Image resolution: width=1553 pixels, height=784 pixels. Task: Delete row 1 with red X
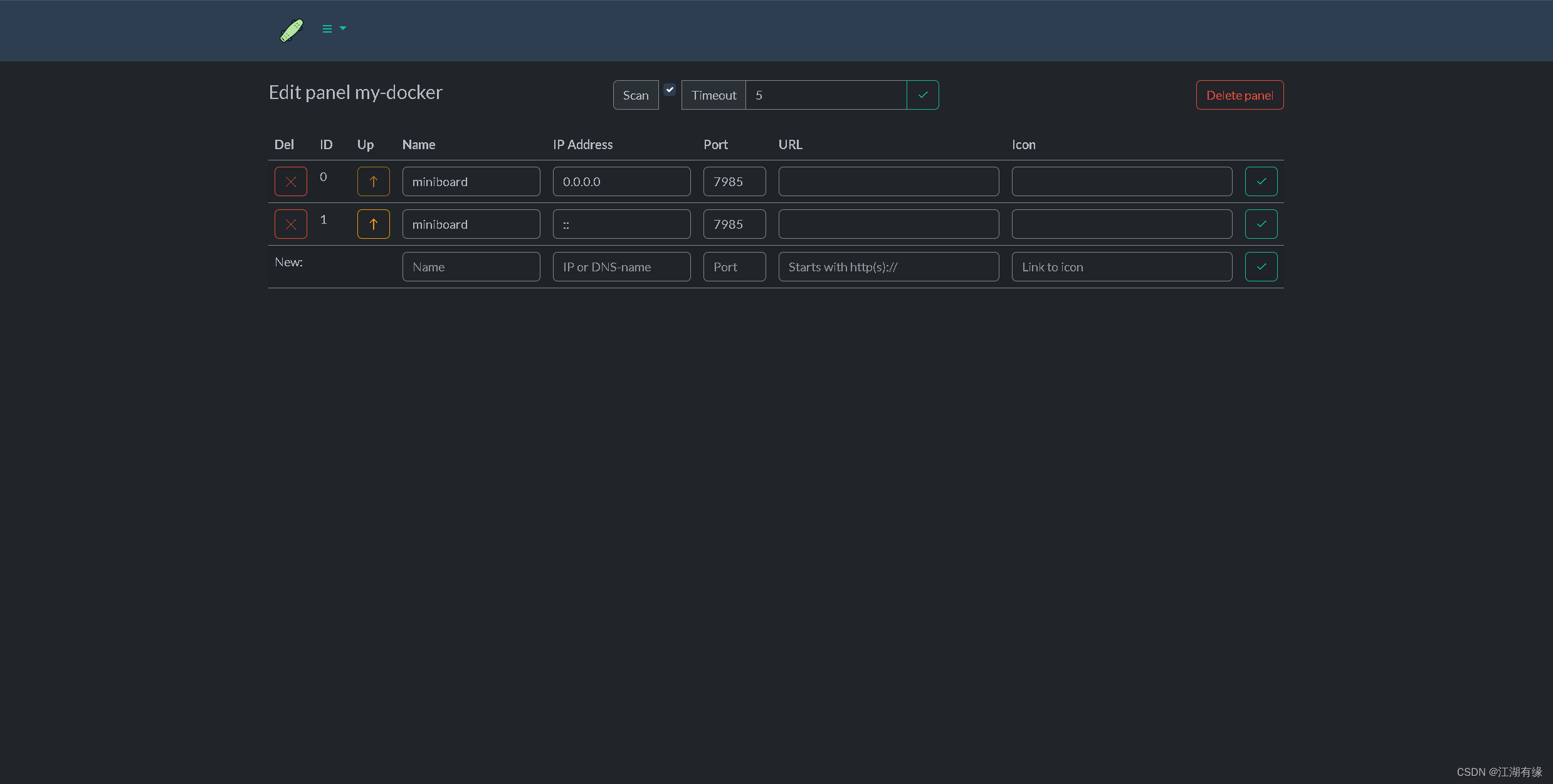[290, 224]
